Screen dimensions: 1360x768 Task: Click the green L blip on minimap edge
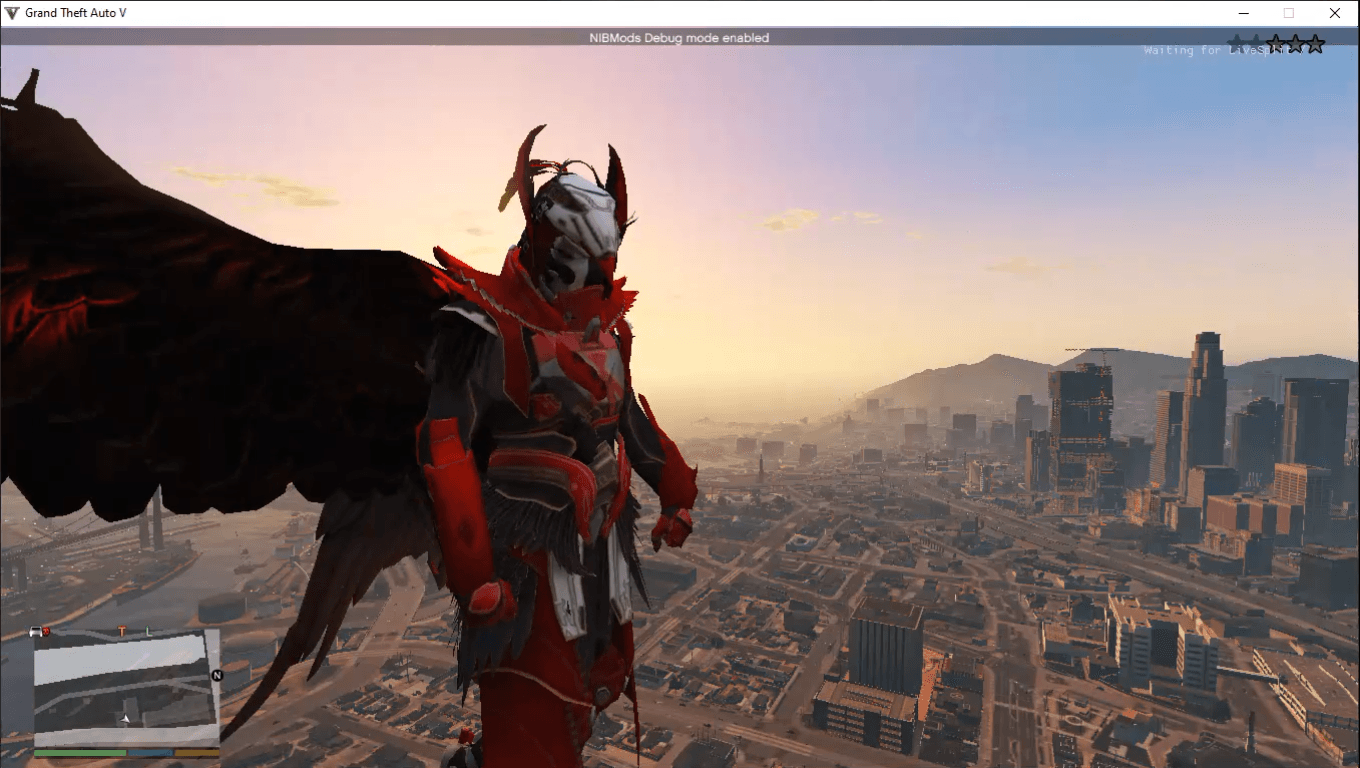pyautogui.click(x=148, y=631)
